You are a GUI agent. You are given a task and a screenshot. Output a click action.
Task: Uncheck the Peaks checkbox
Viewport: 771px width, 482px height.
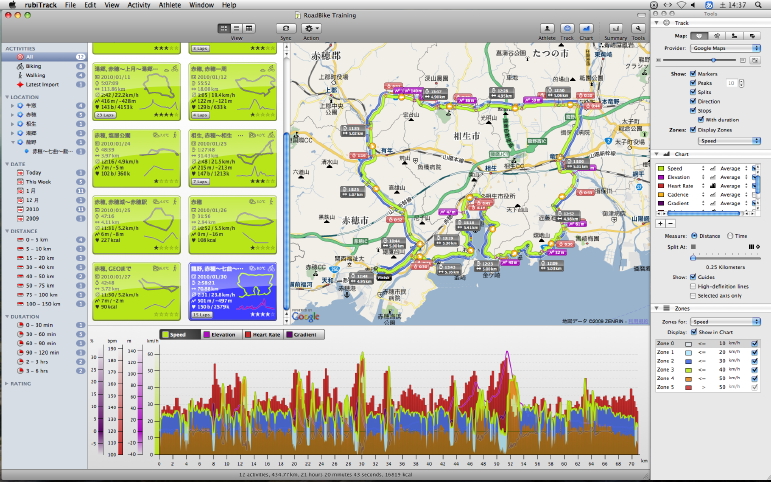[693, 83]
